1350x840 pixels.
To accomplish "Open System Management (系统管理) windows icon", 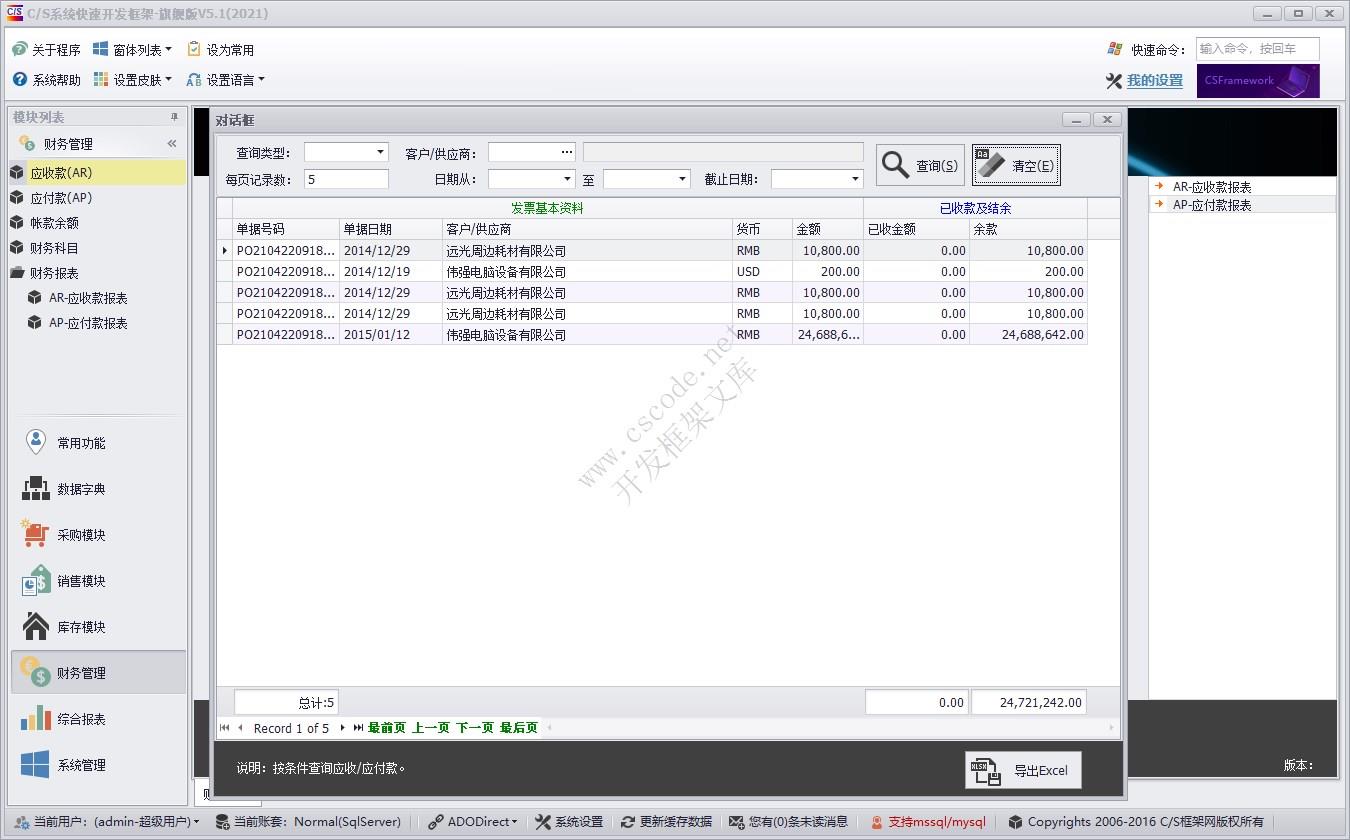I will pos(36,765).
